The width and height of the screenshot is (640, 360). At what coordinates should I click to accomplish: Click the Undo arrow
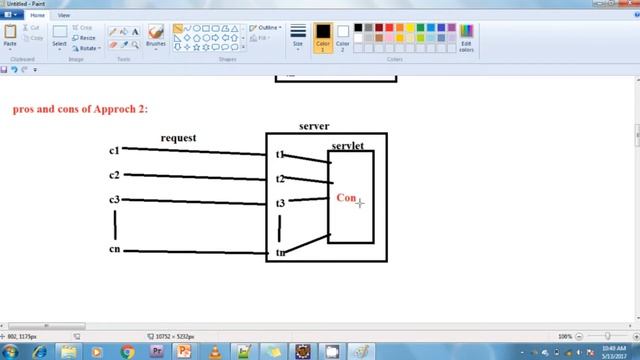point(14,70)
